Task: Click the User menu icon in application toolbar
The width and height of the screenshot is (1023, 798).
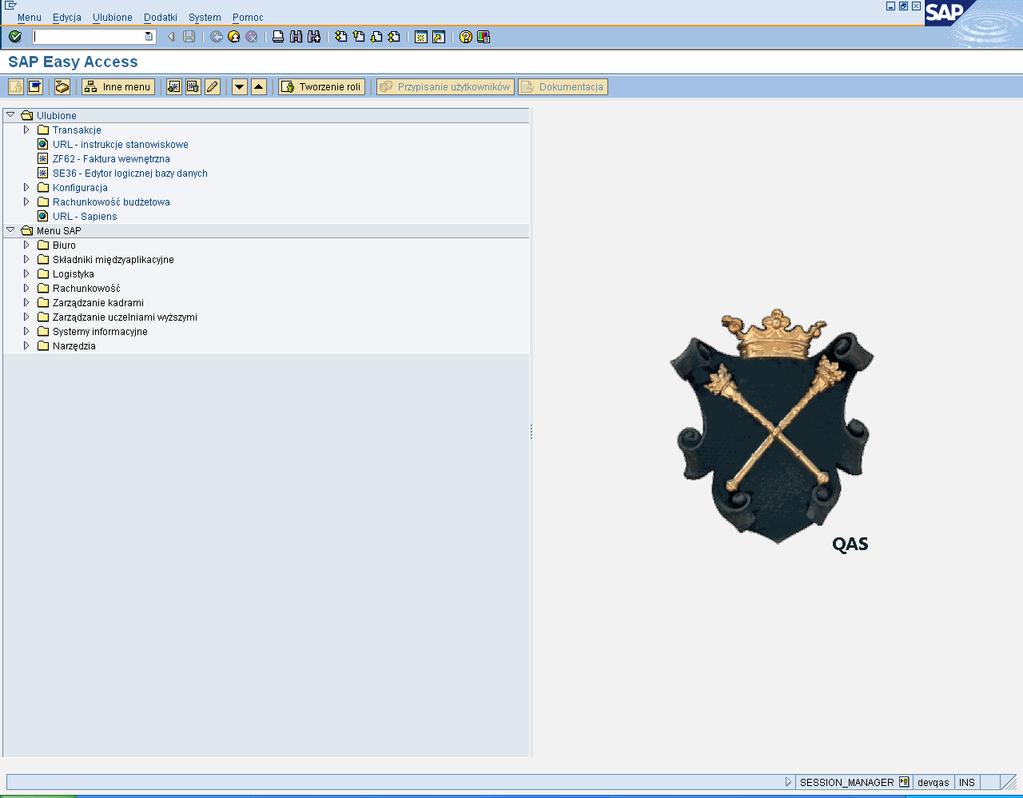Action: click(x=16, y=87)
